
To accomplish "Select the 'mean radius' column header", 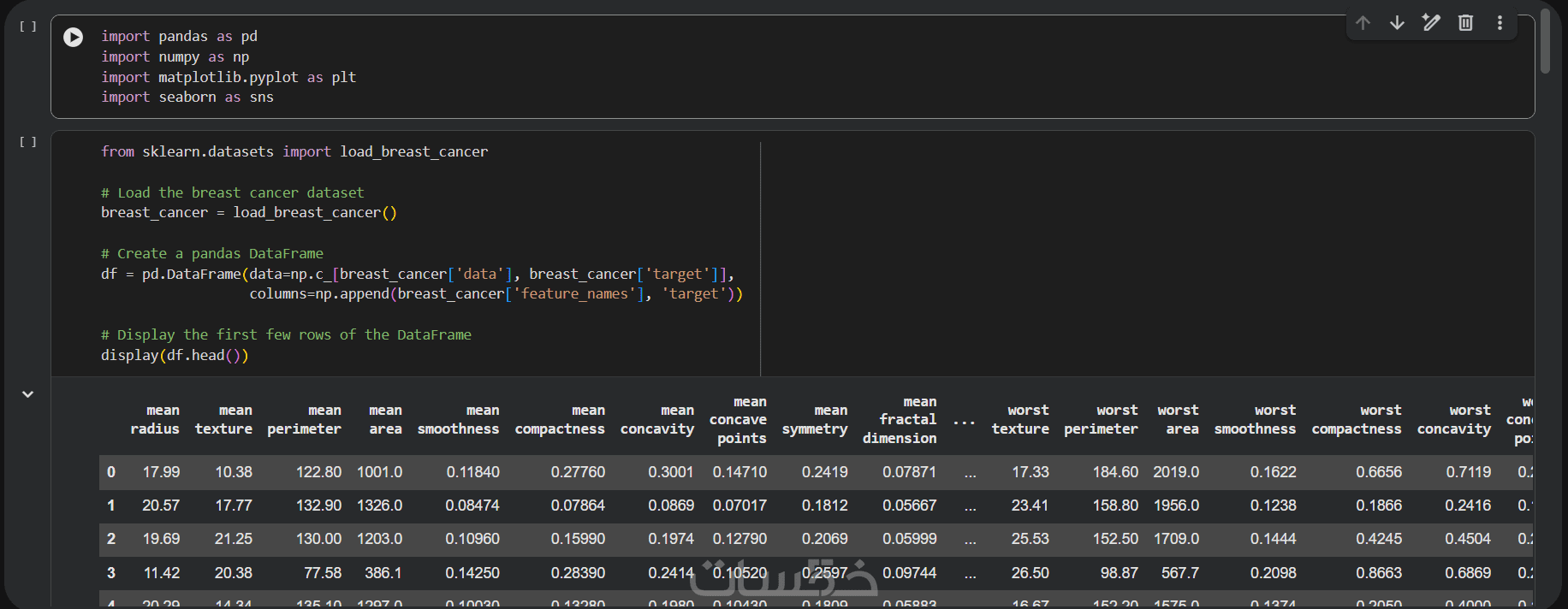I will [x=156, y=420].
